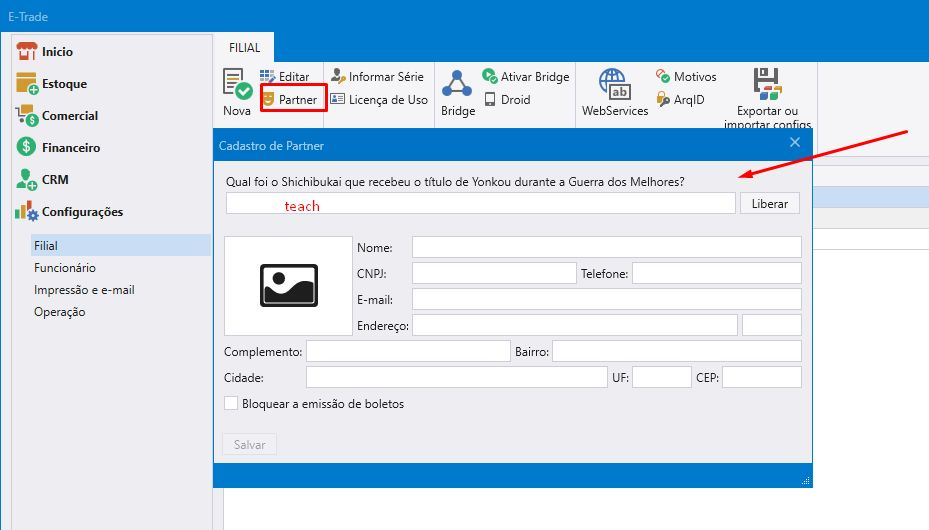Image resolution: width=929 pixels, height=530 pixels.
Task: Switch to the FILIAL ribbon tab
Action: coord(244,47)
